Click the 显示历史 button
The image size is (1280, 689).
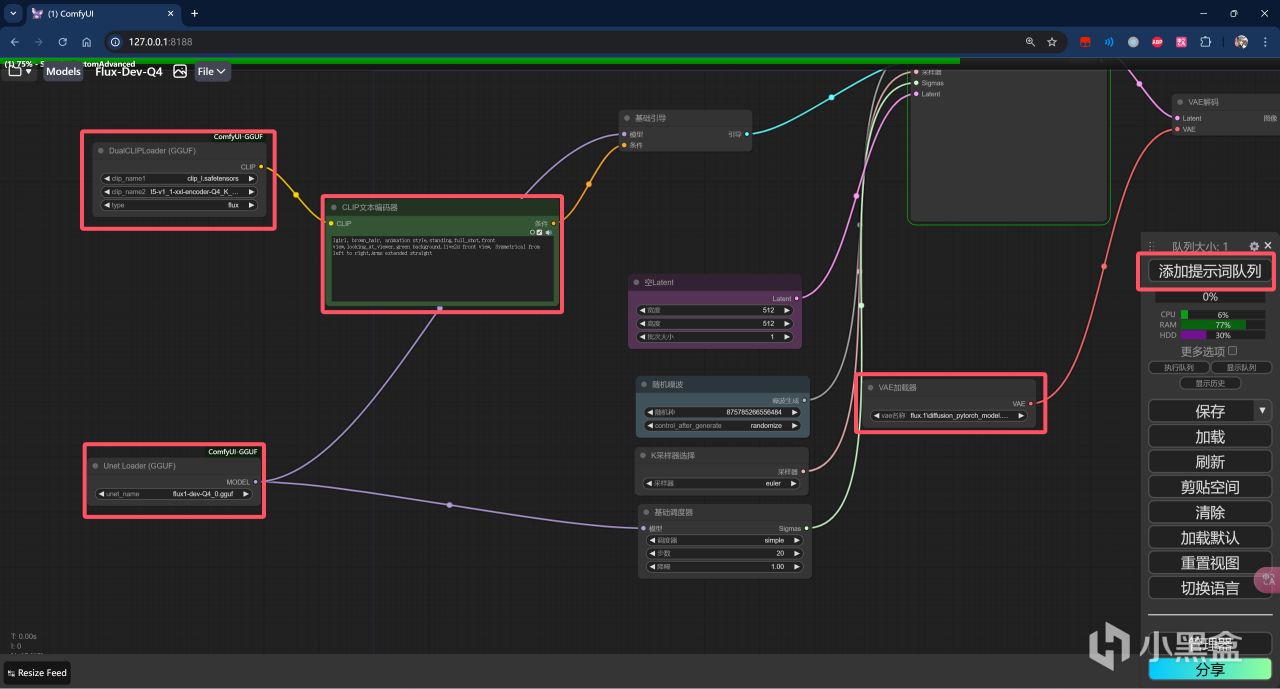(x=1209, y=383)
